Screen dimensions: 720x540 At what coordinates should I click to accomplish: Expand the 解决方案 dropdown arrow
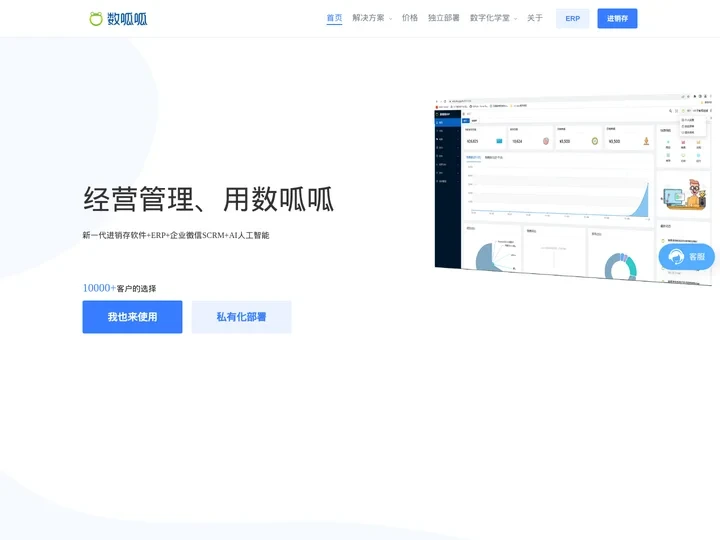click(x=390, y=19)
